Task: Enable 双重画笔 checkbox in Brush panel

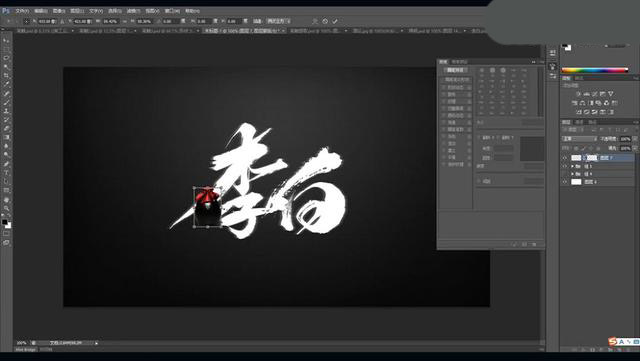Action: tap(444, 109)
